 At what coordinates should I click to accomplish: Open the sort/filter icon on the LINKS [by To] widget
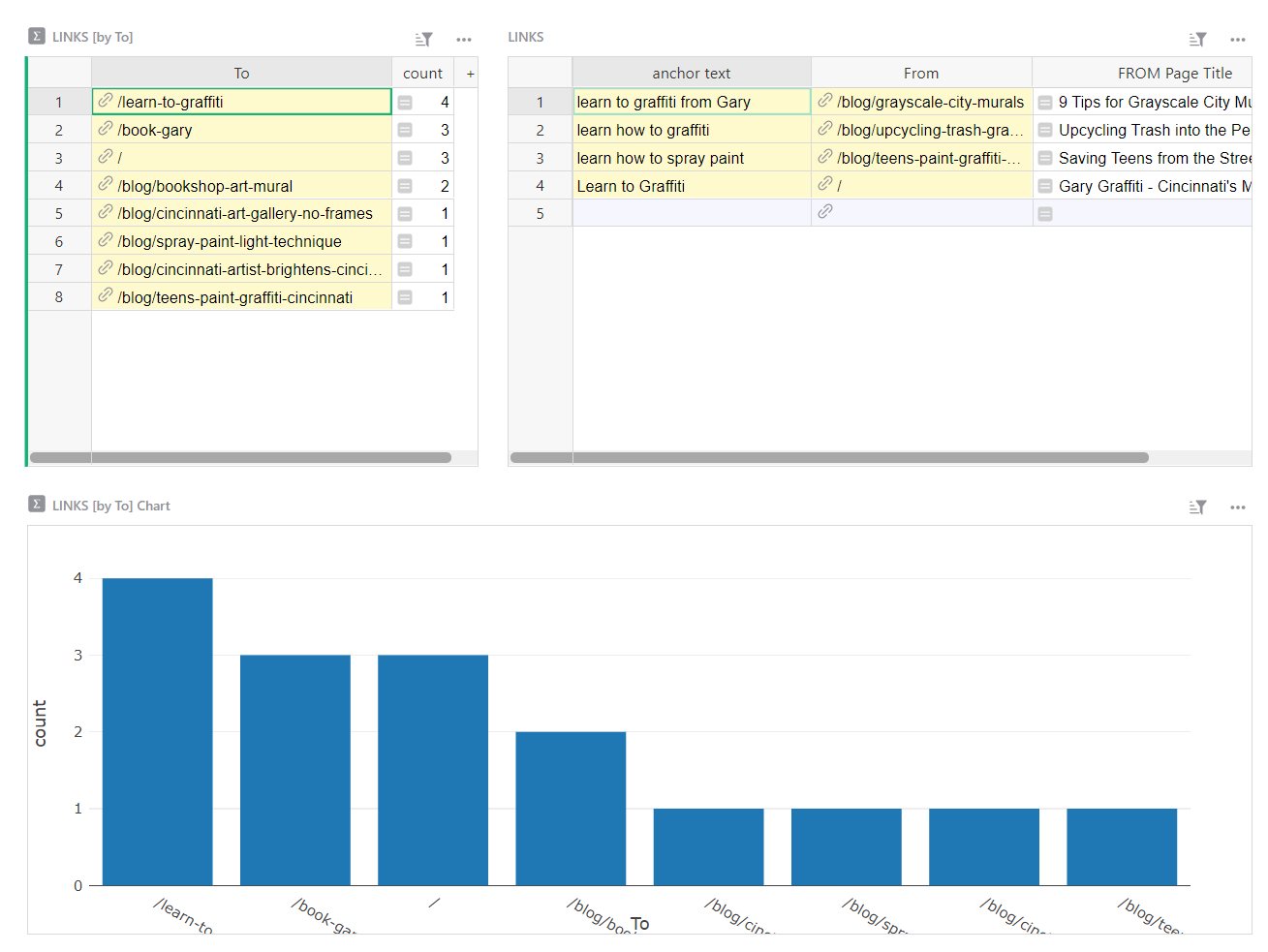click(422, 39)
